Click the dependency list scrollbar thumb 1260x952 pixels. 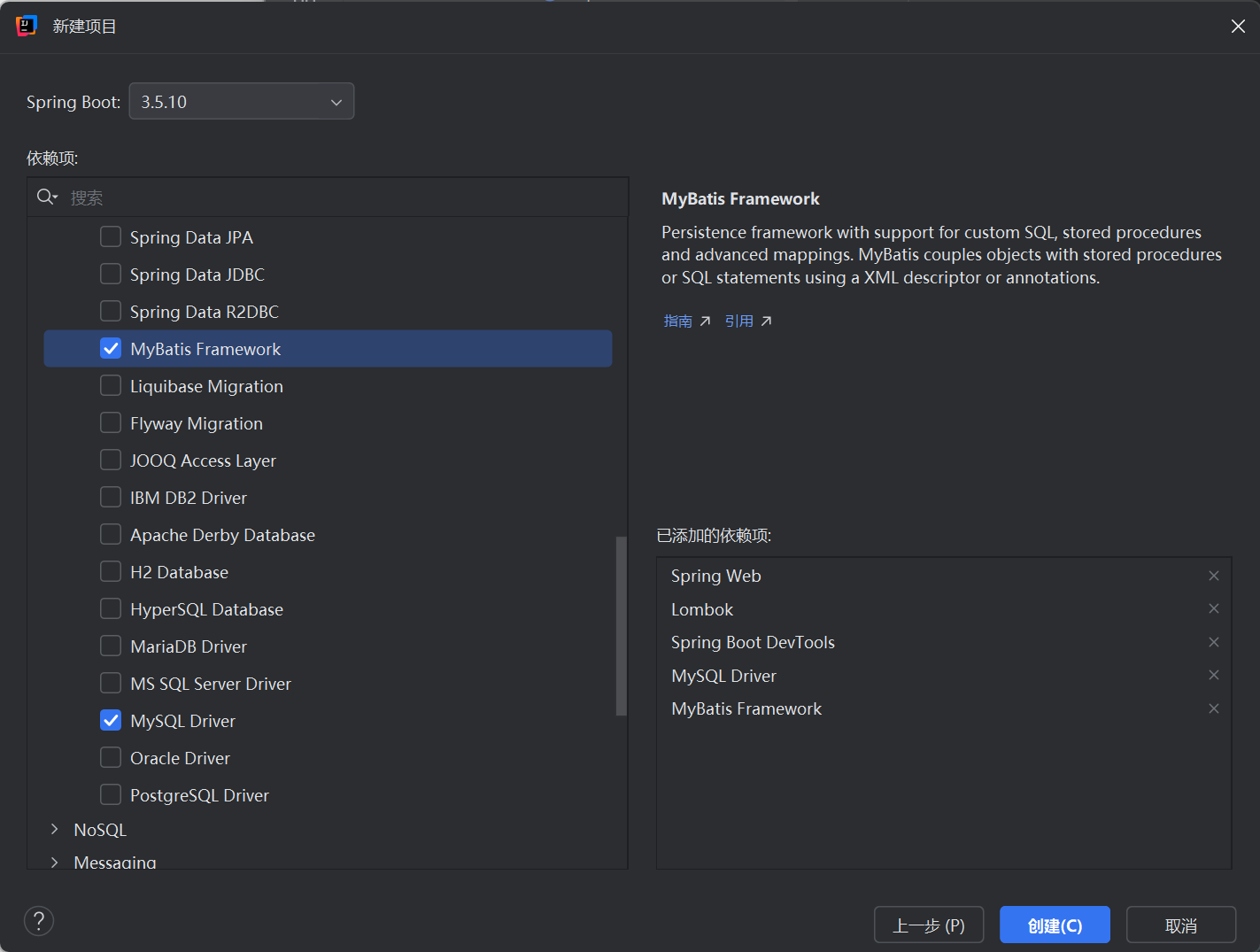(x=621, y=625)
